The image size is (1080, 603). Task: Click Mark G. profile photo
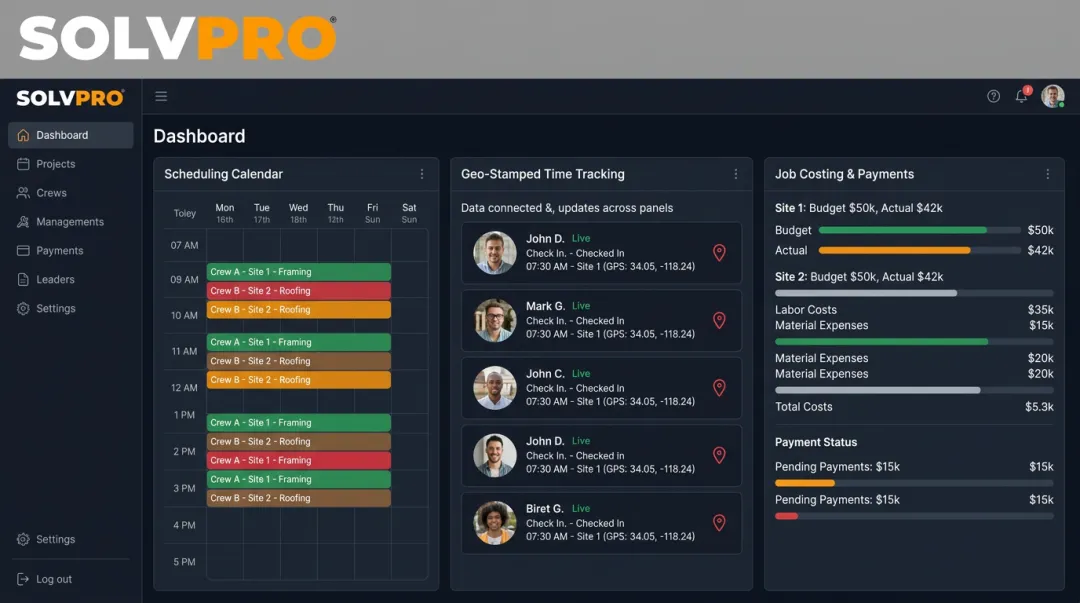495,320
